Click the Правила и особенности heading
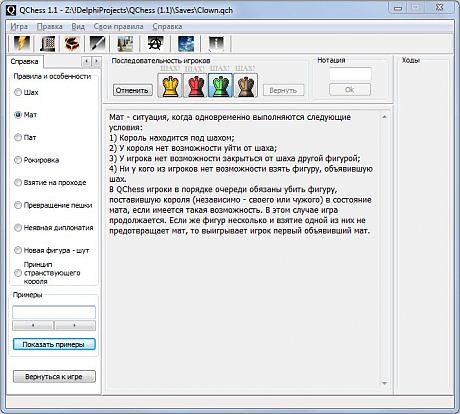The width and height of the screenshot is (460, 414). (x=52, y=76)
